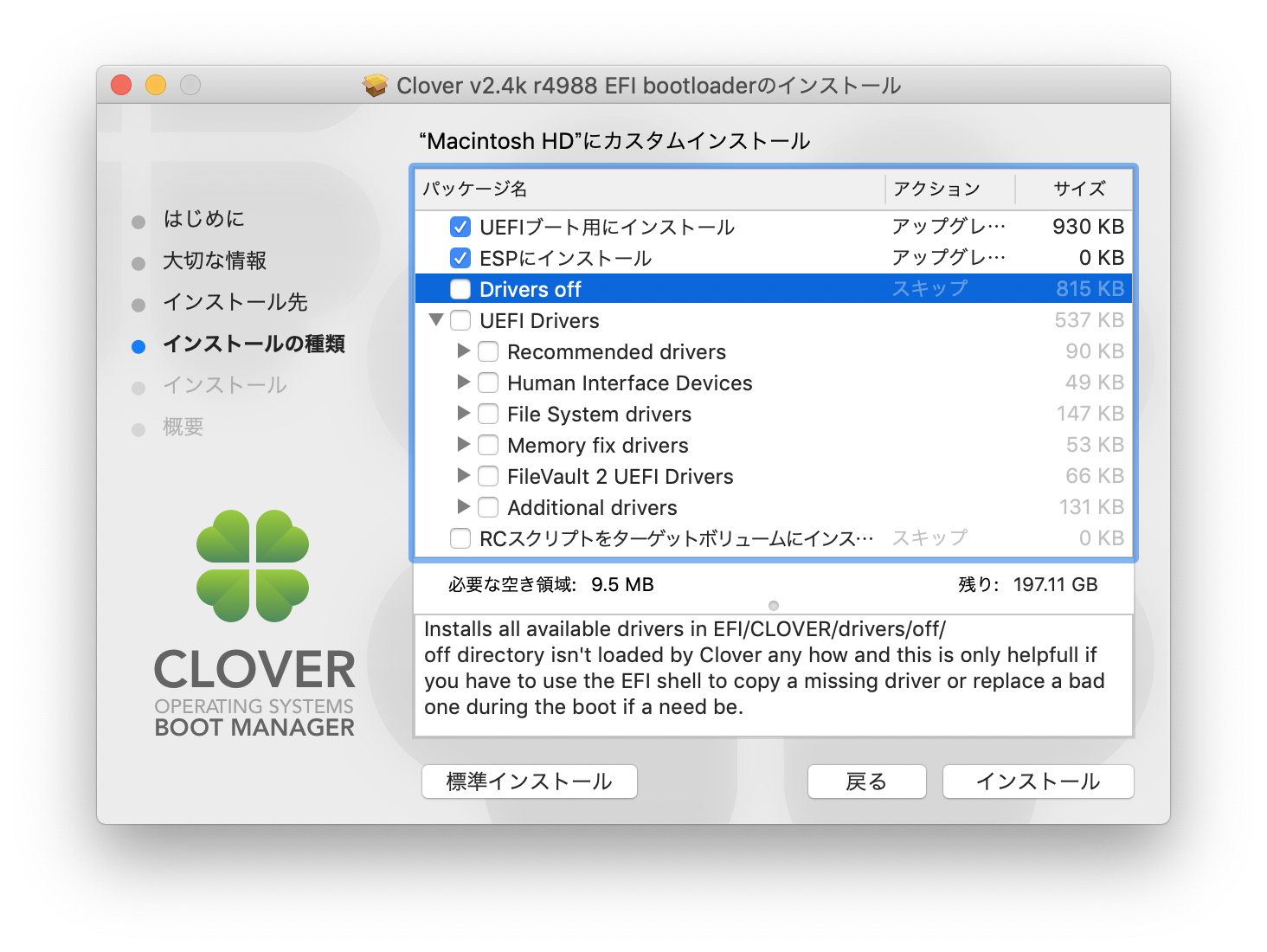Click the 残り 197.11 GB text

point(1027,585)
